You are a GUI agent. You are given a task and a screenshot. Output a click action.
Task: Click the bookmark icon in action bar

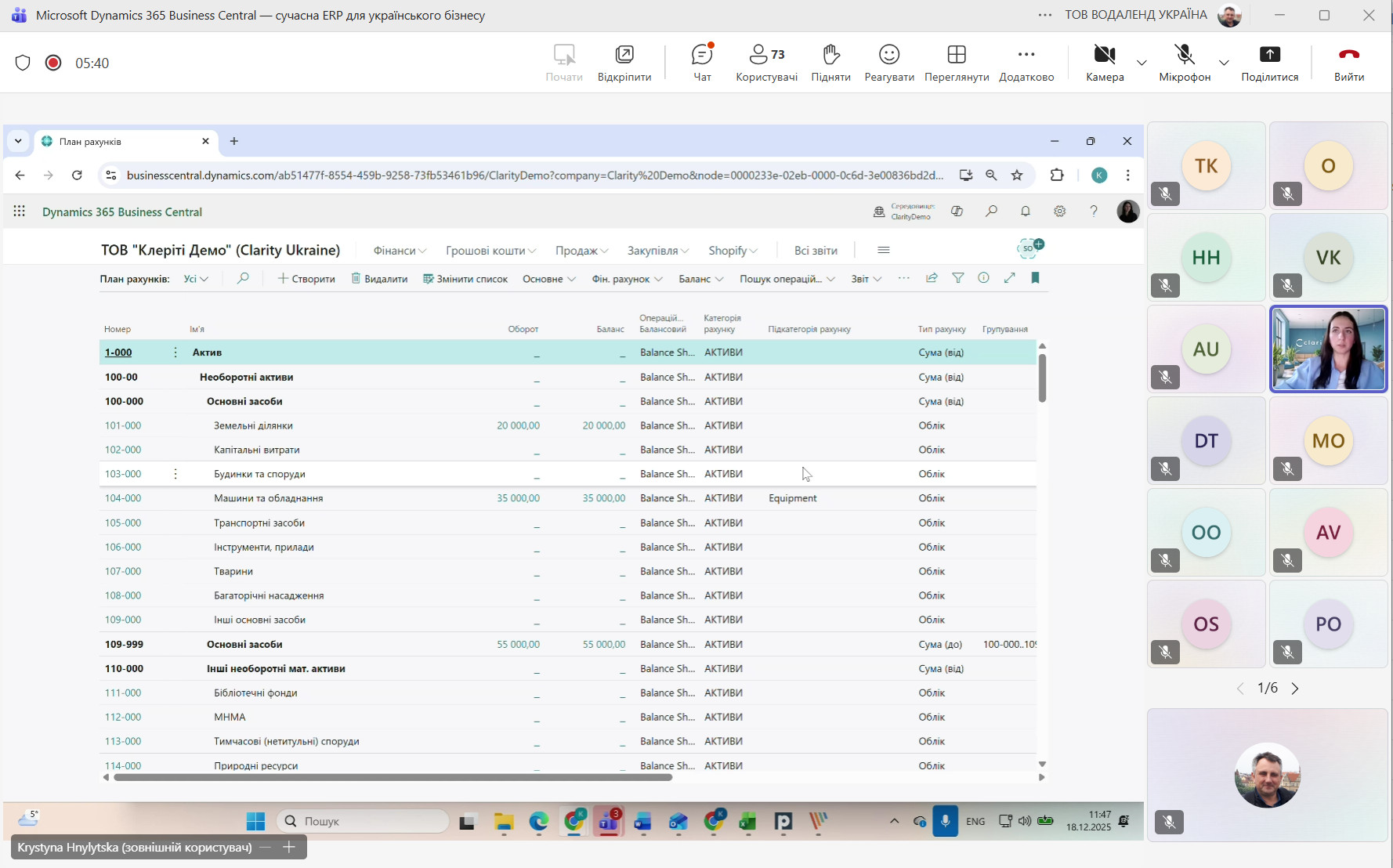coord(1035,278)
